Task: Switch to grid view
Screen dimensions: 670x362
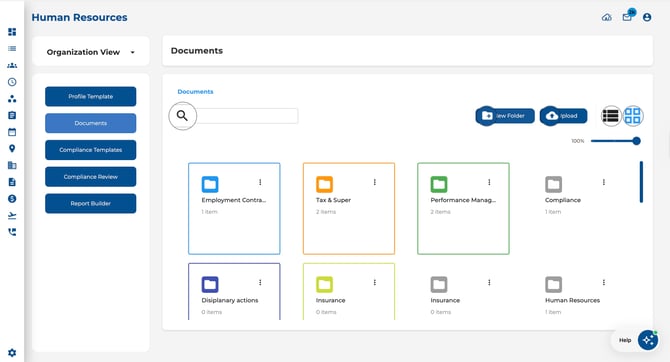Action: pos(633,116)
